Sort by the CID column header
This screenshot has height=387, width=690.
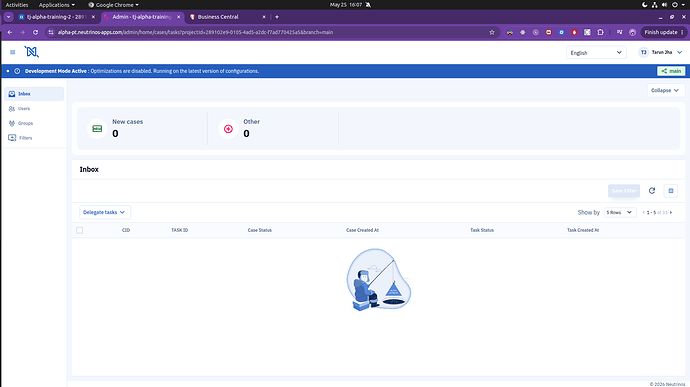[126, 230]
